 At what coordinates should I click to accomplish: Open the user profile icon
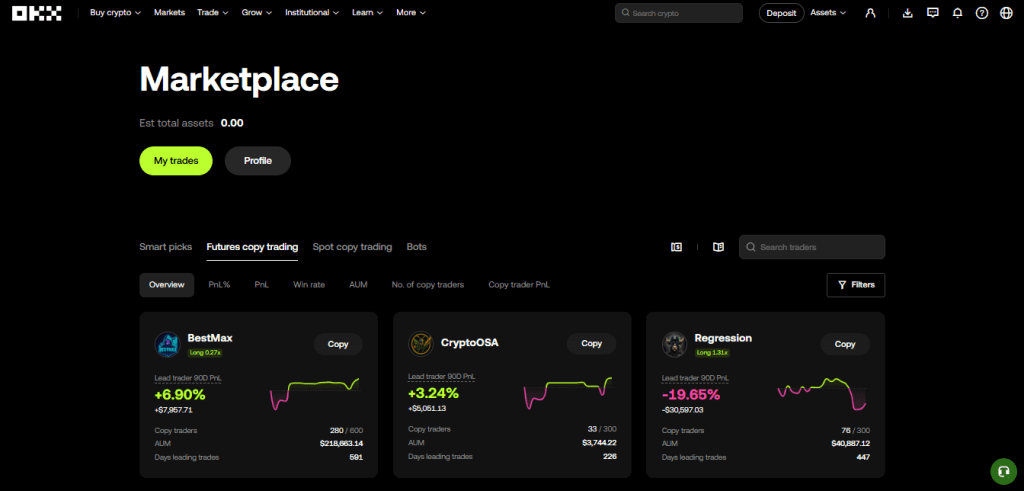point(870,13)
